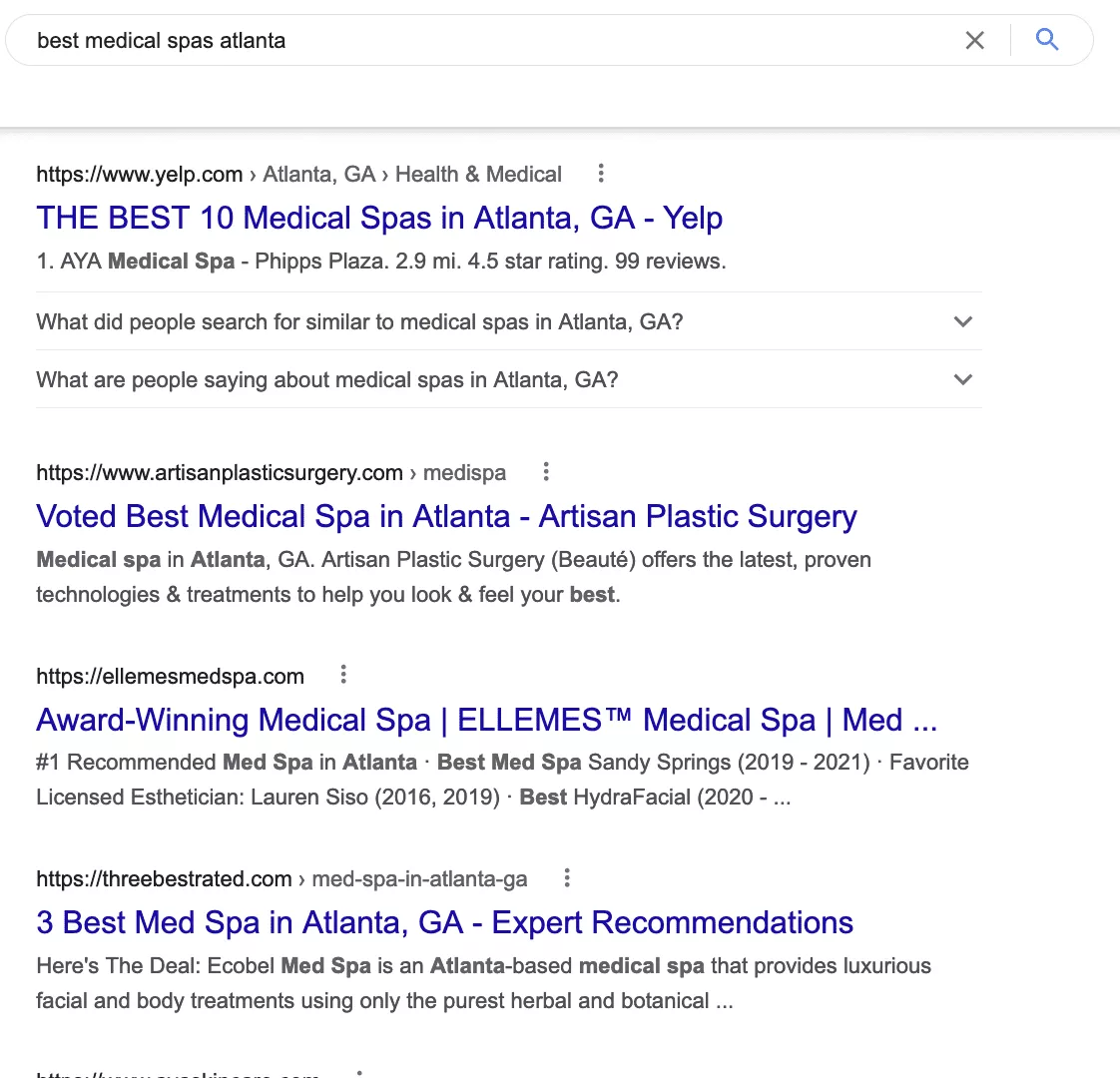This screenshot has width=1120, height=1078.
Task: Visit the ELLEMES Medical Spa result link
Action: 486,720
